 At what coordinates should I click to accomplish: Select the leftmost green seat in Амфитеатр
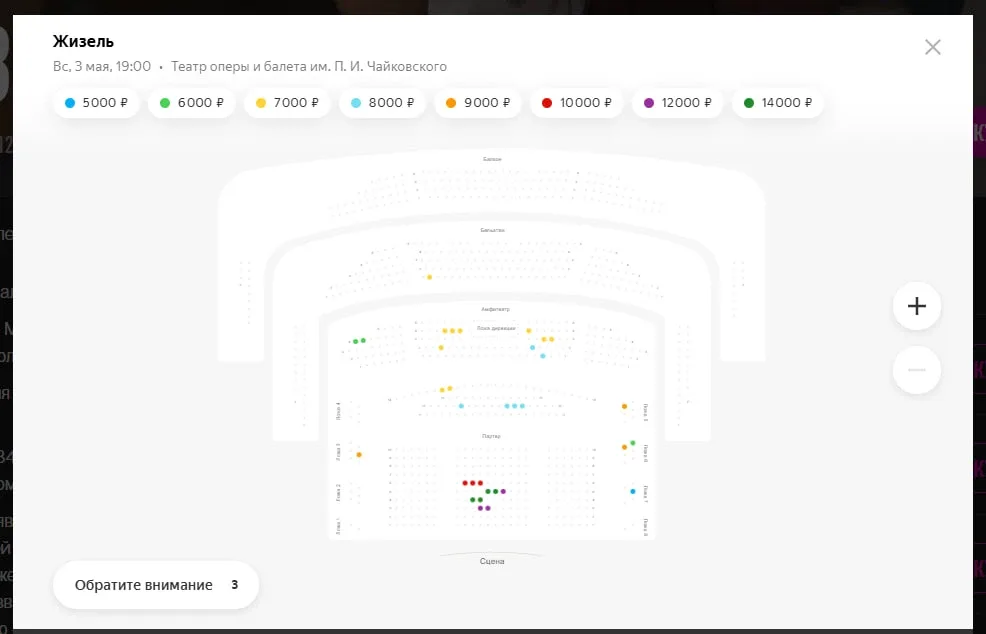(x=355, y=342)
